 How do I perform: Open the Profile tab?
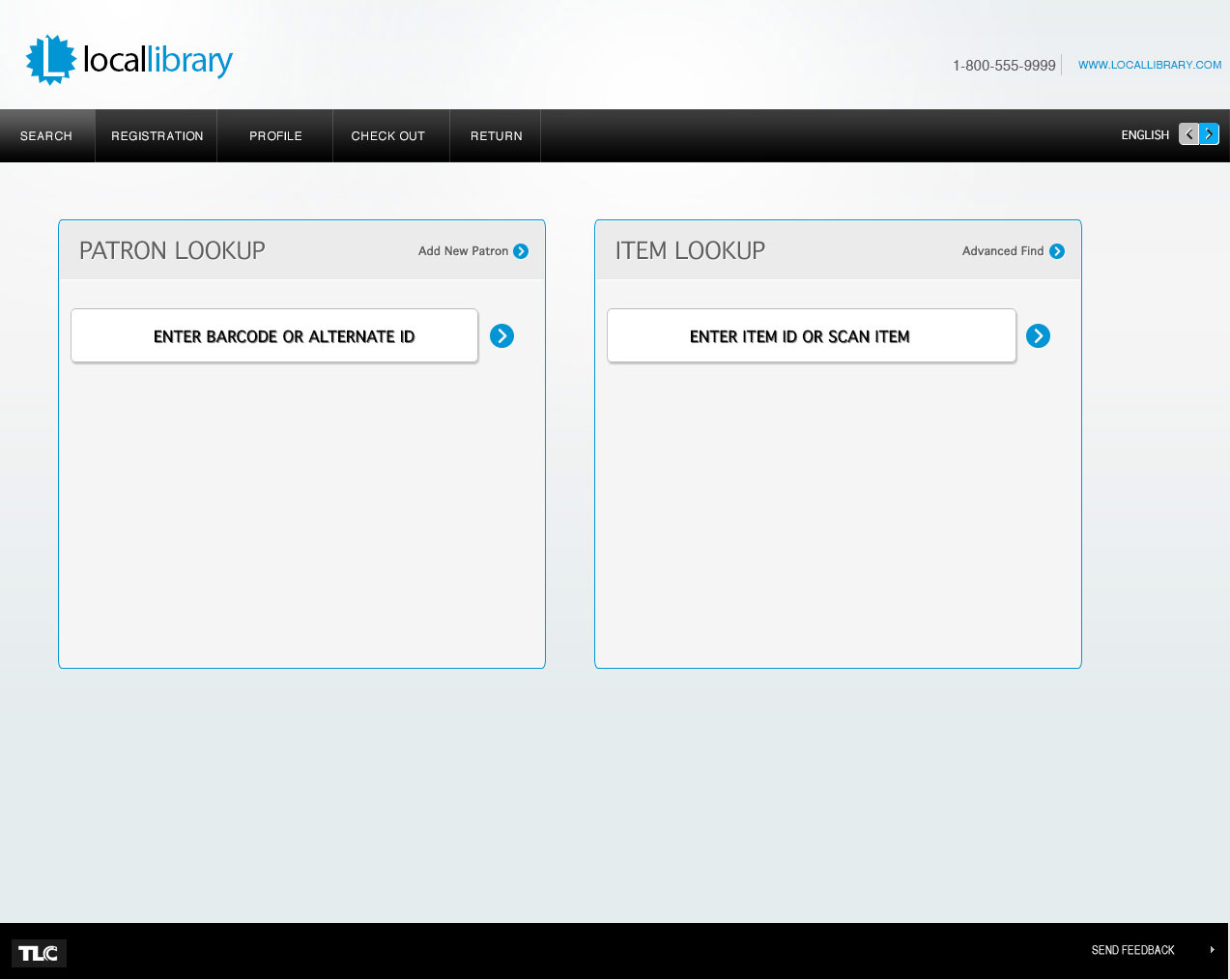tap(275, 136)
